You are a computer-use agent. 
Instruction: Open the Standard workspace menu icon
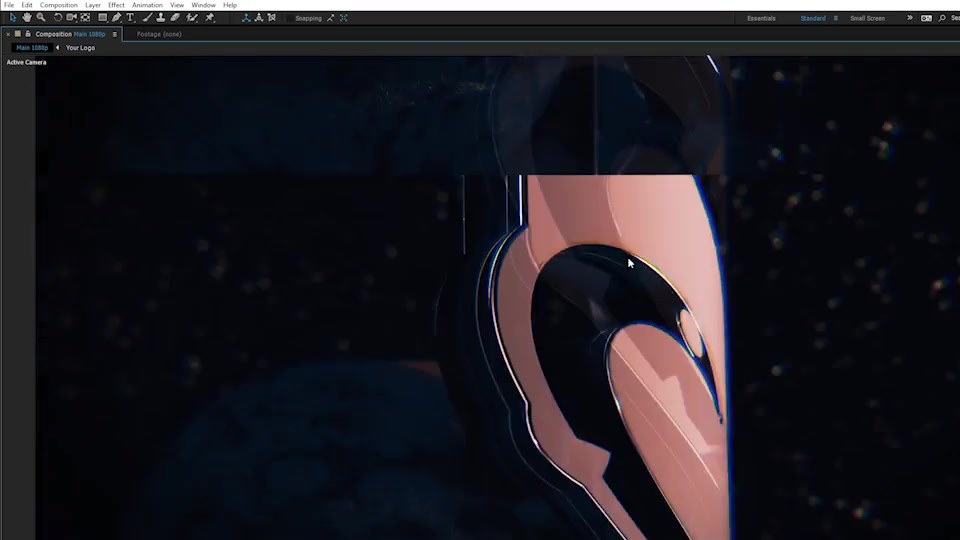click(x=836, y=18)
